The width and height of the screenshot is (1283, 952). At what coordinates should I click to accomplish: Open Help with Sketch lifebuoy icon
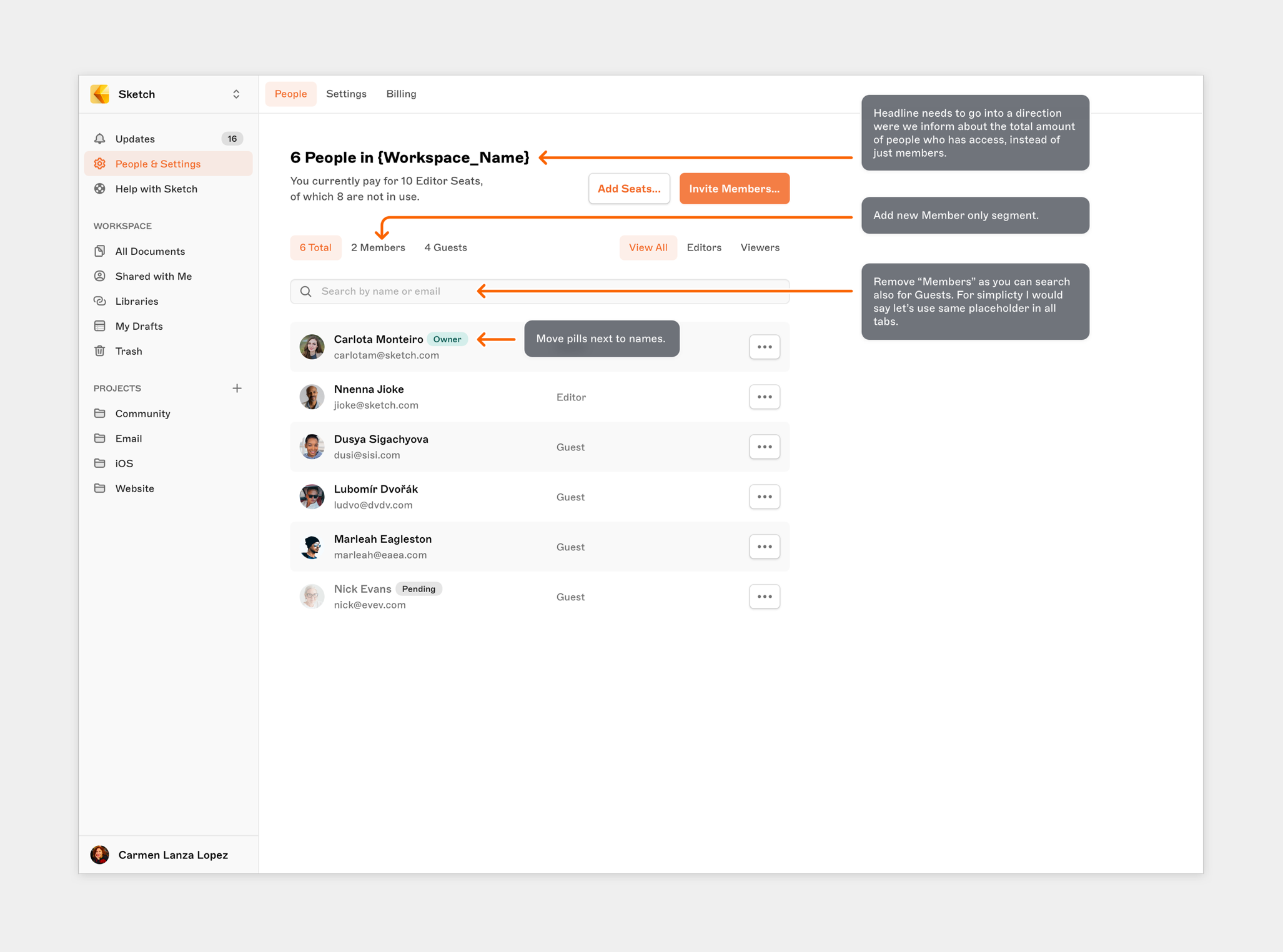[x=100, y=189]
